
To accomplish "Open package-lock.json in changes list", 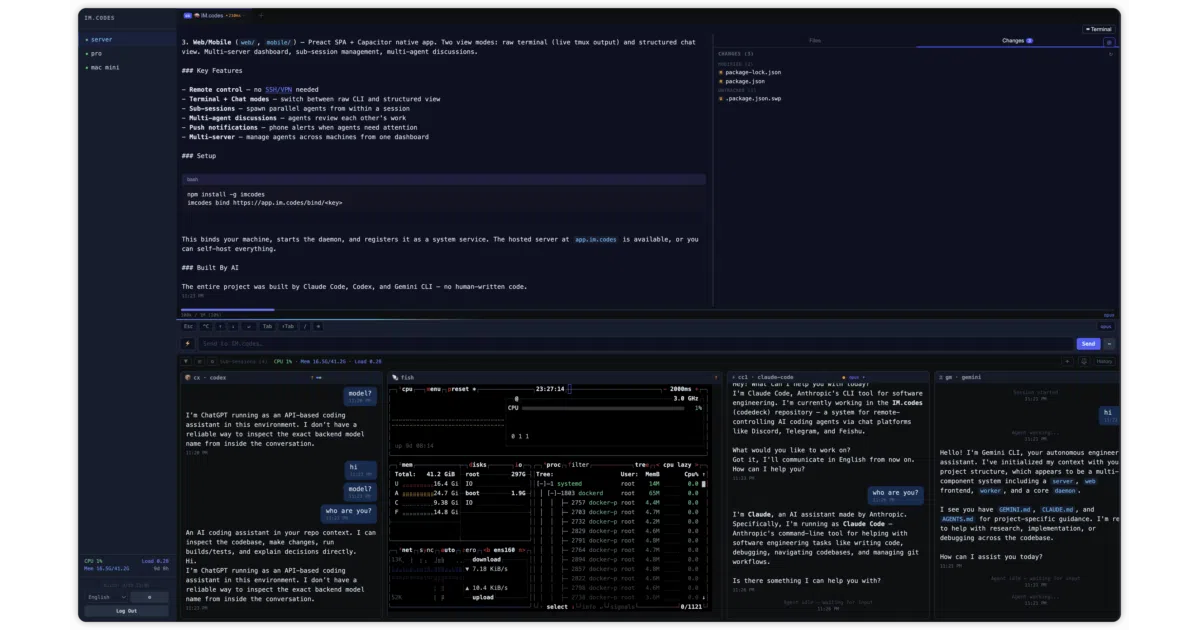I will click(753, 72).
